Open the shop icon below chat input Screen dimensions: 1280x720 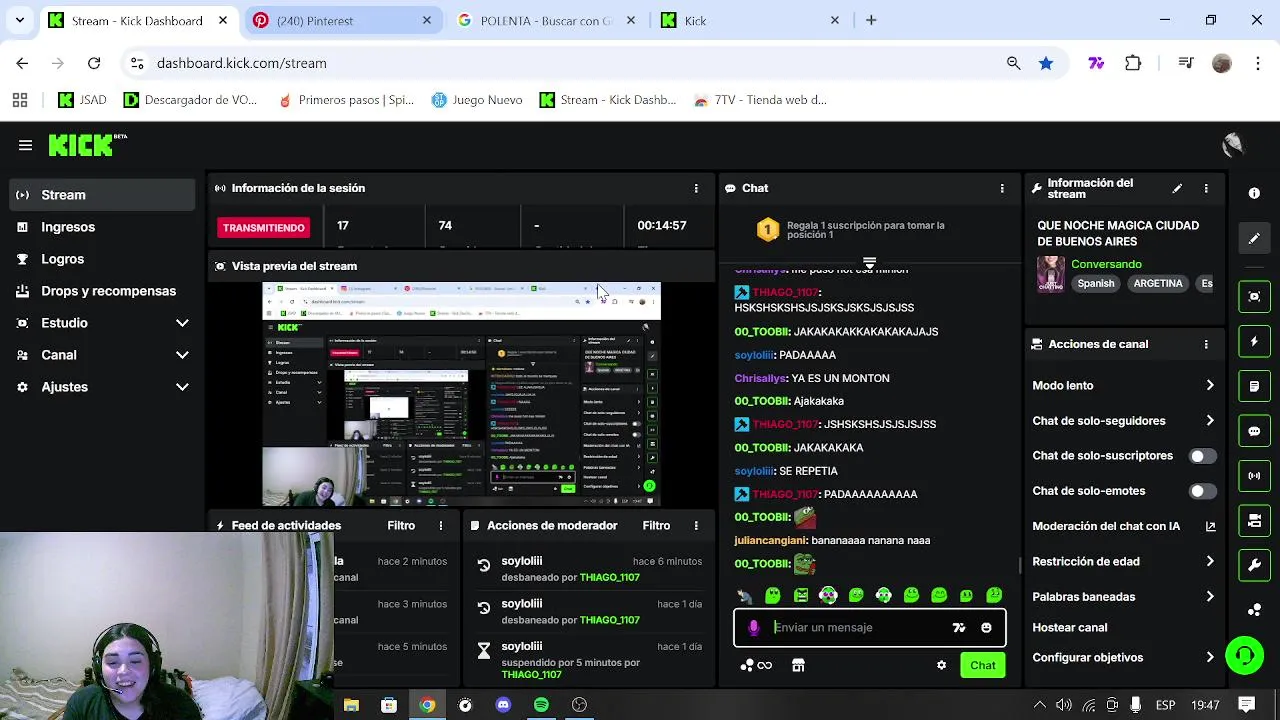(798, 665)
